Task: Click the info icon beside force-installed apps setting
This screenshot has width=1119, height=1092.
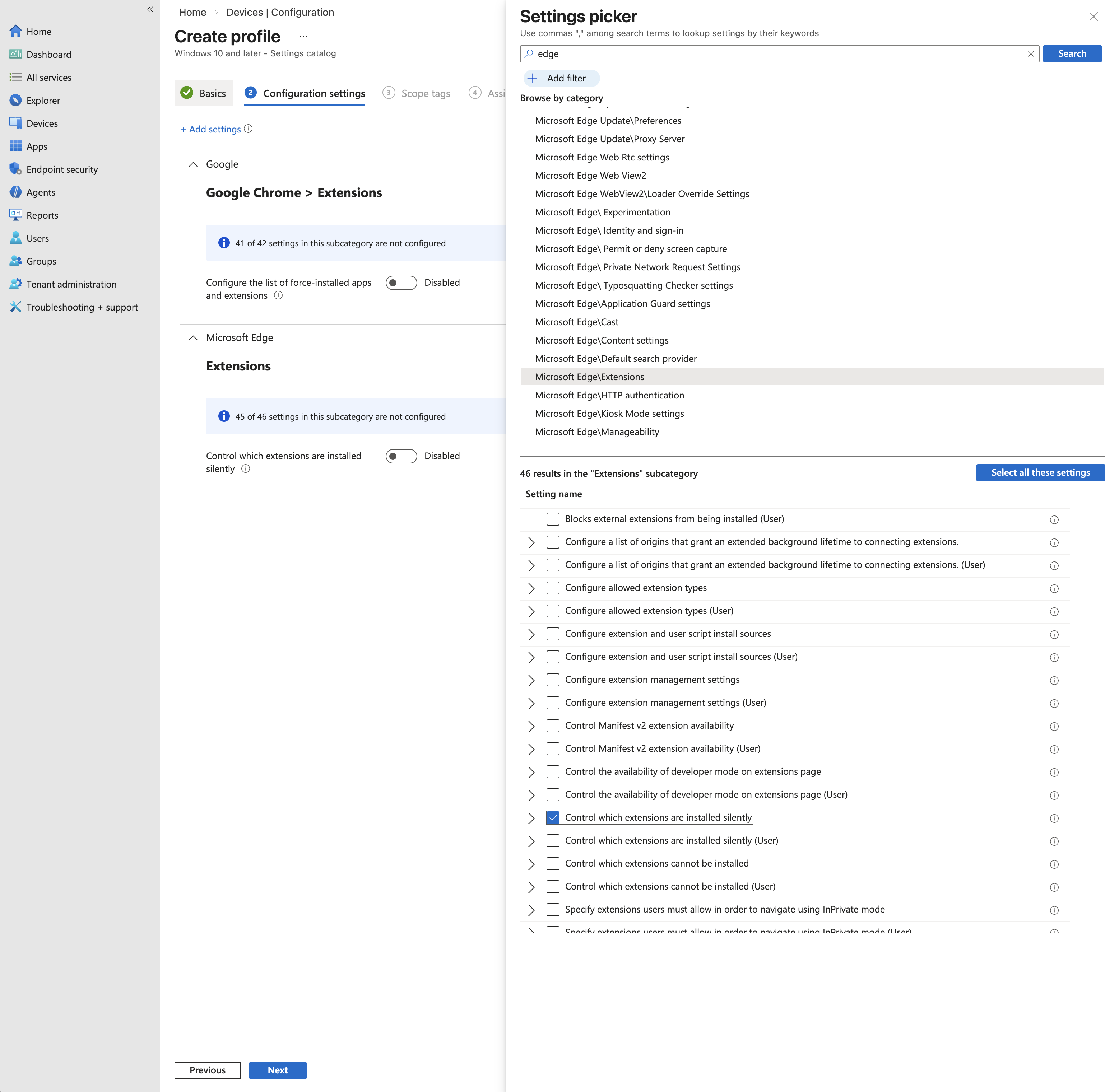Action: coord(278,295)
